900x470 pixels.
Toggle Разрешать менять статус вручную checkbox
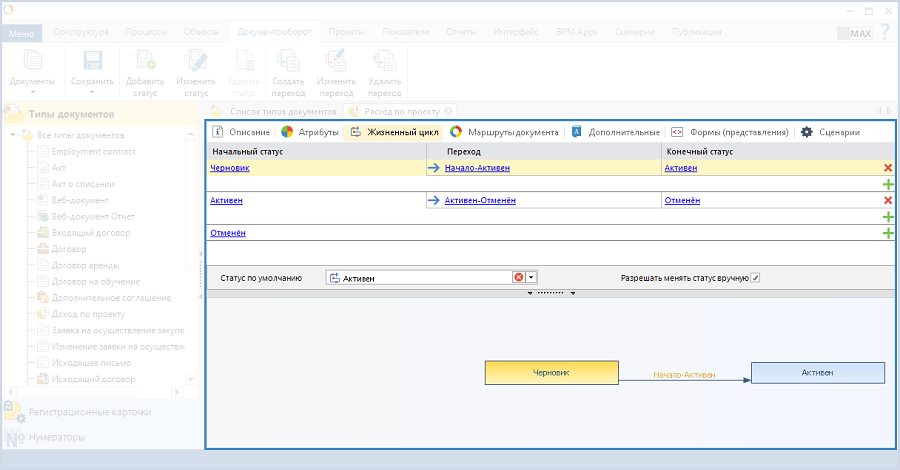click(756, 277)
